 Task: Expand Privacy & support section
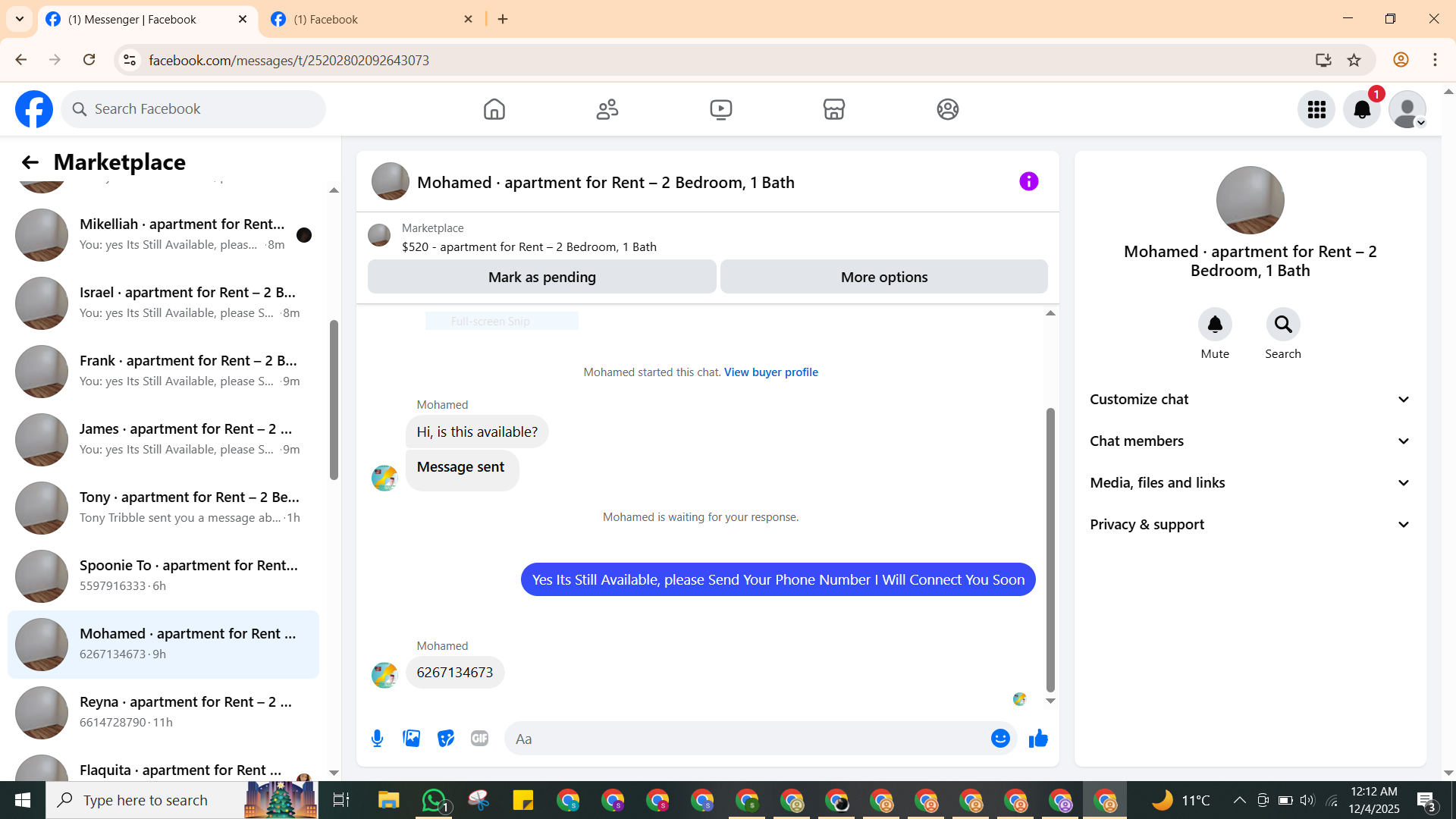click(x=1250, y=525)
